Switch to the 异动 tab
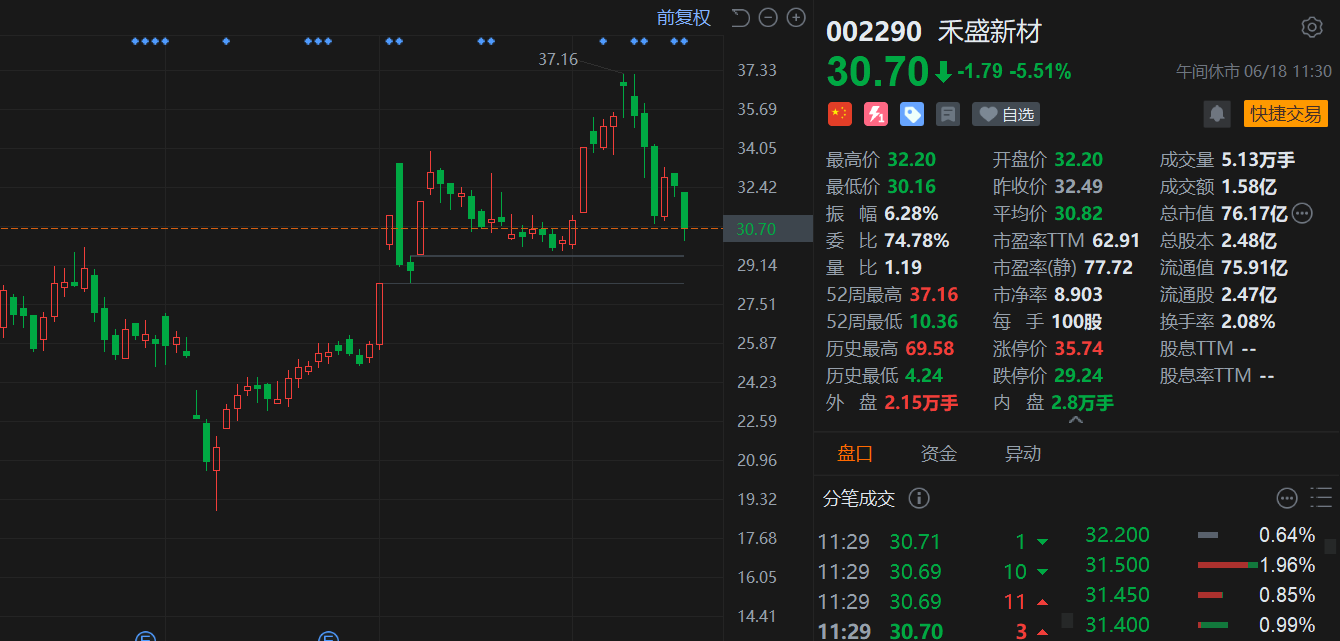 [1023, 454]
